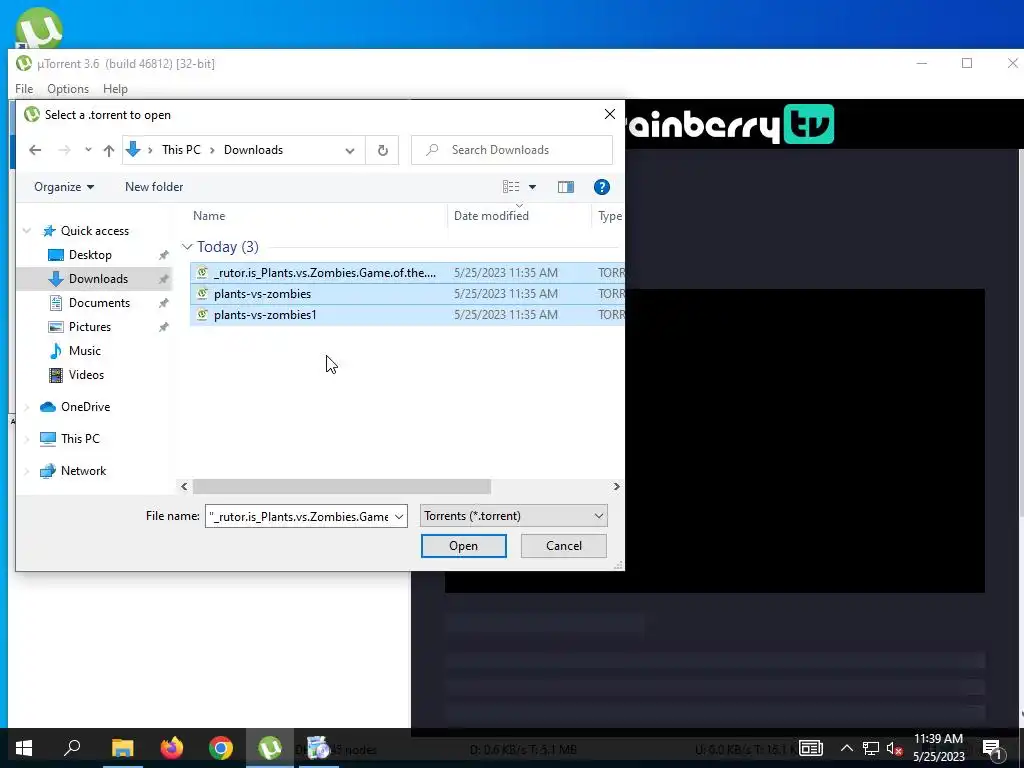Image resolution: width=1024 pixels, height=768 pixels.
Task: Click the Search Downloads field
Action: [x=511, y=150]
